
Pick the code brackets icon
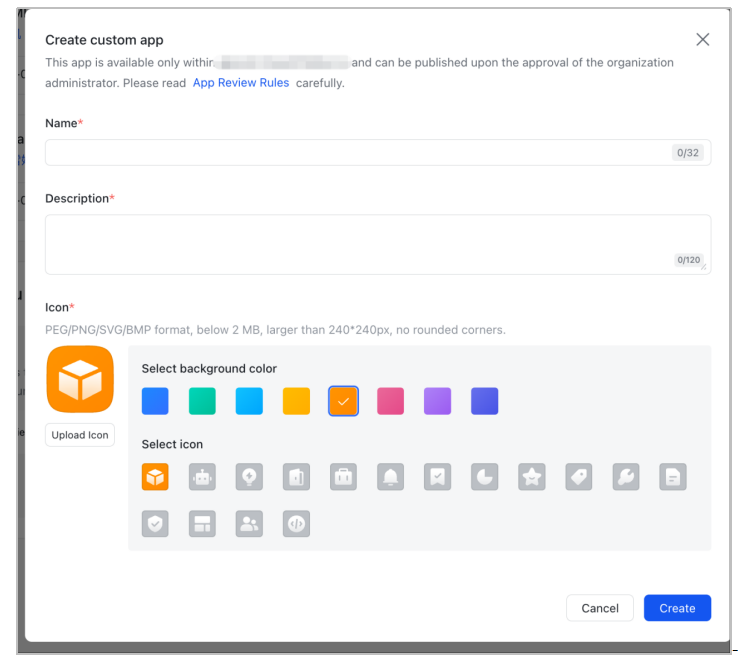[x=296, y=524]
